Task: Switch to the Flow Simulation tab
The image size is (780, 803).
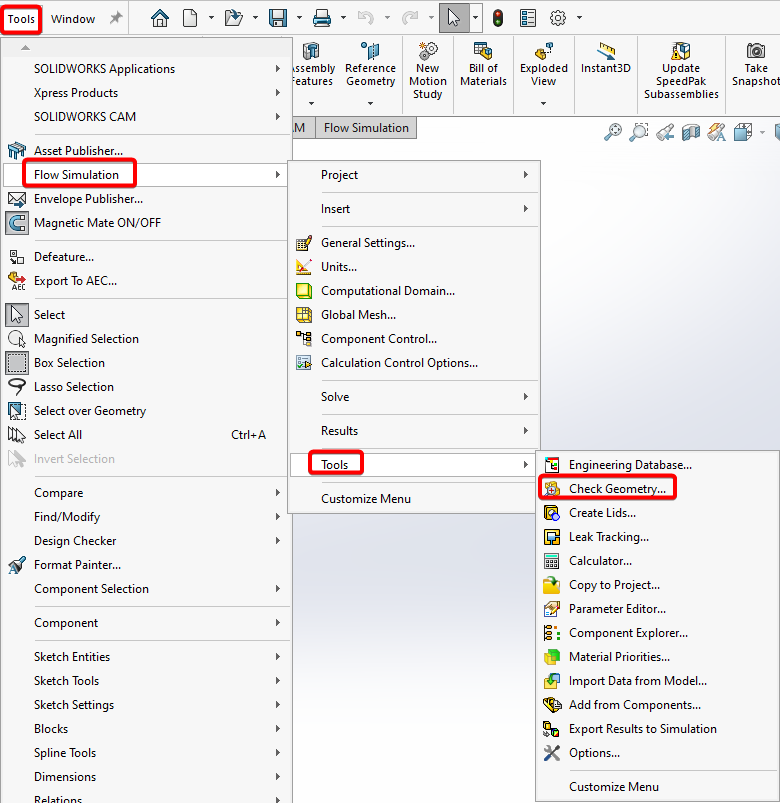Action: coord(366,128)
